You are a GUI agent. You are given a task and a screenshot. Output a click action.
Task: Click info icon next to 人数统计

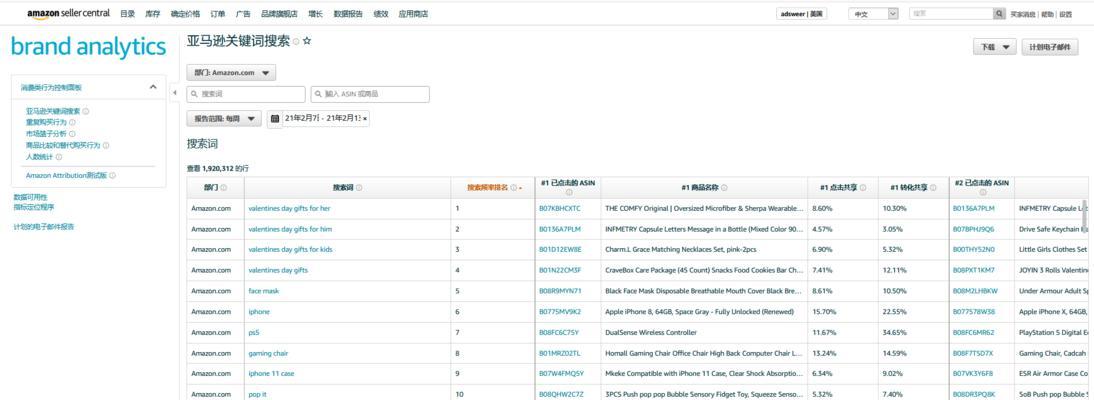pos(59,157)
